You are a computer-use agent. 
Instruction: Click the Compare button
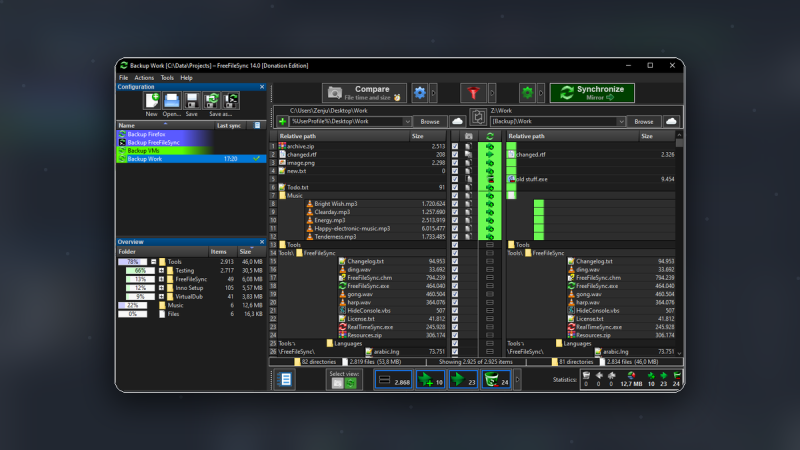point(364,93)
